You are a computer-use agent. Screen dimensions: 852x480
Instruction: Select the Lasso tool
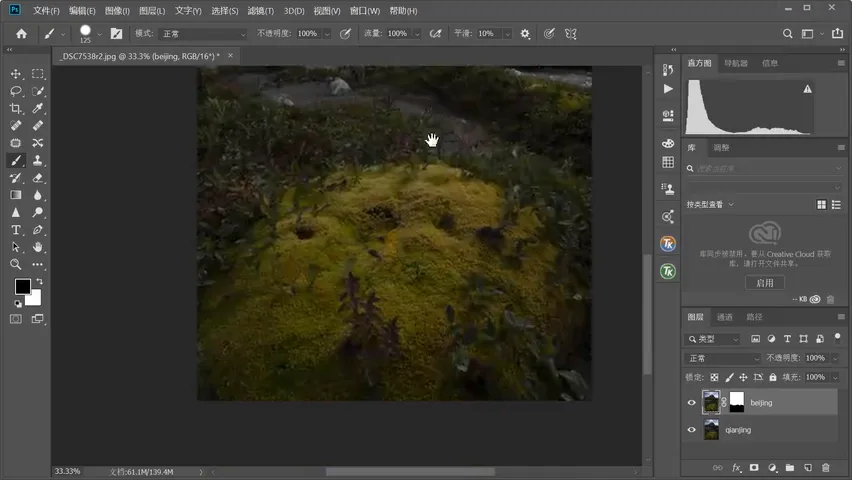(x=16, y=91)
